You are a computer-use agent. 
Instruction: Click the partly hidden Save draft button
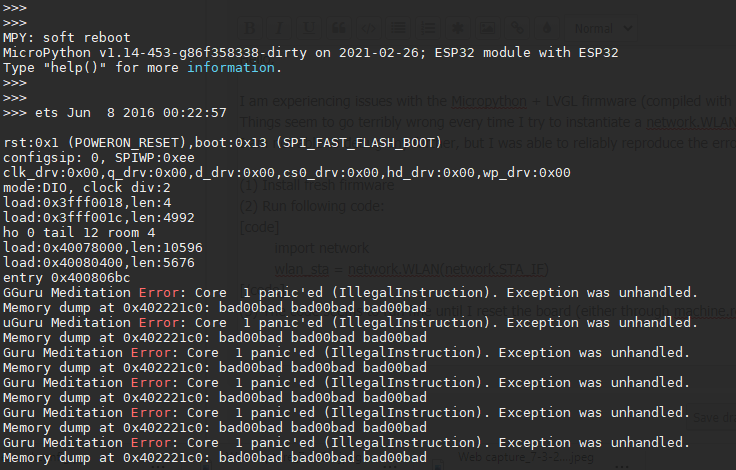pos(711,417)
